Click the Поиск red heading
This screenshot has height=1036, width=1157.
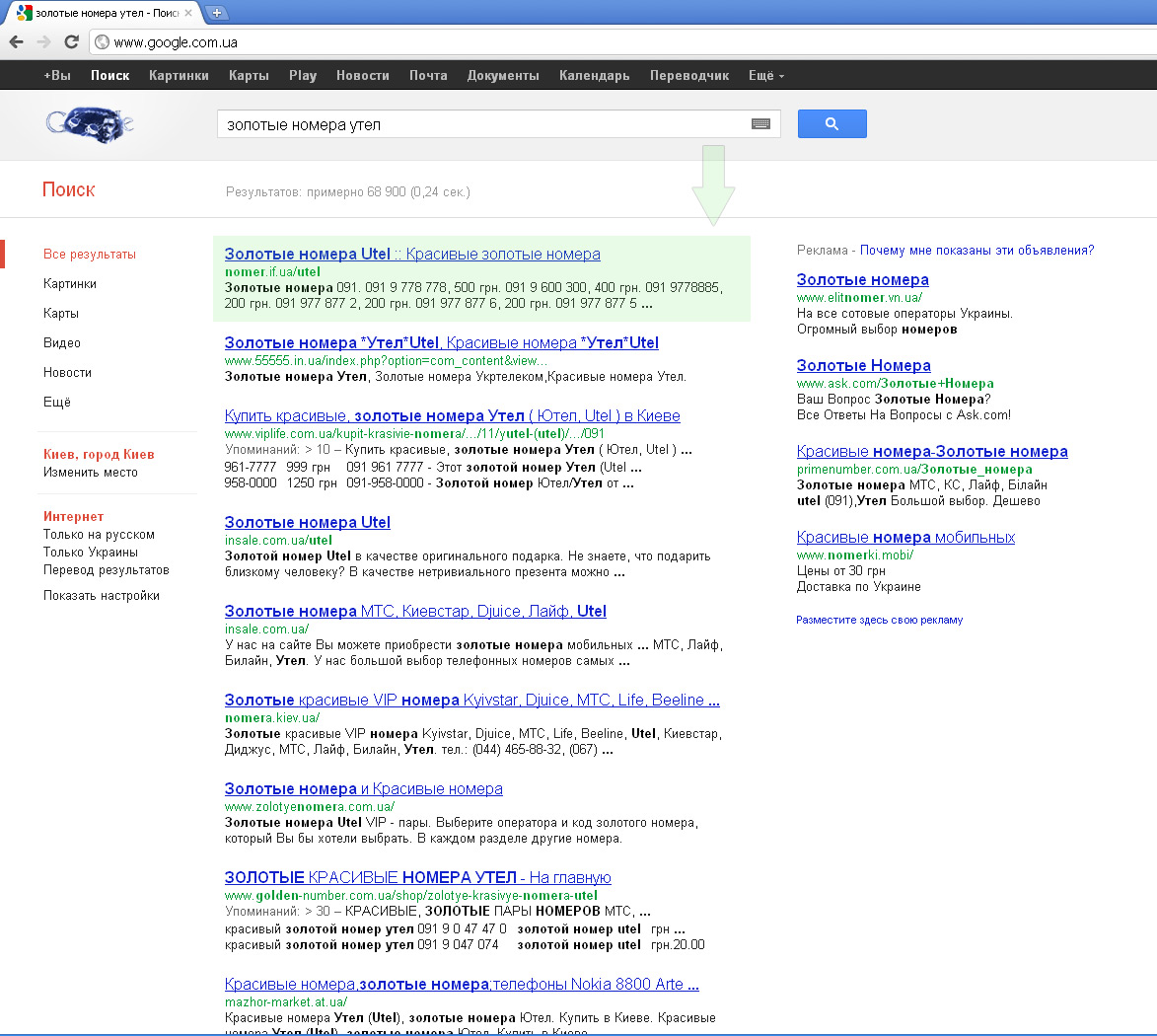pos(69,189)
